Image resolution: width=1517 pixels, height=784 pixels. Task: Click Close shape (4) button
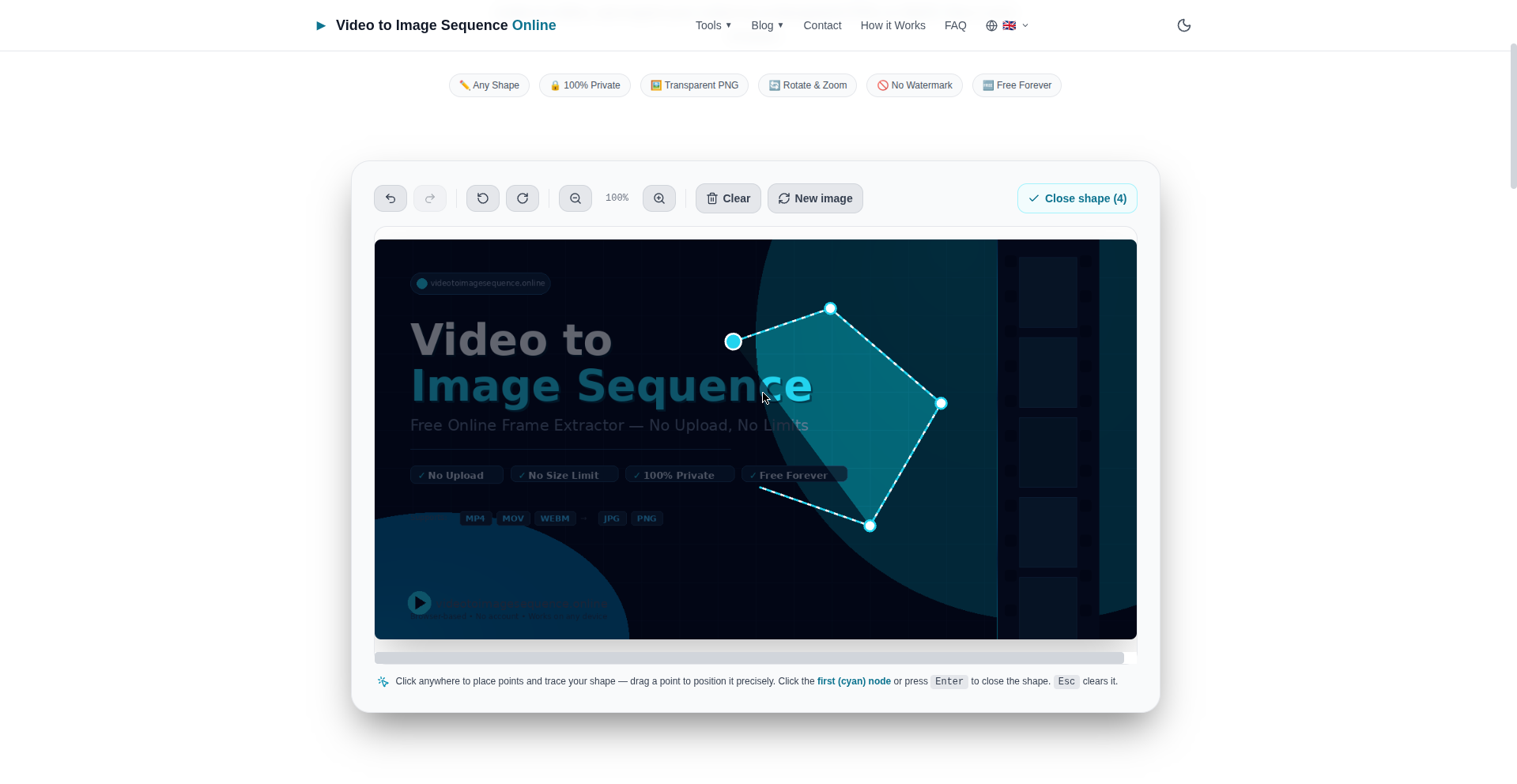point(1077,198)
